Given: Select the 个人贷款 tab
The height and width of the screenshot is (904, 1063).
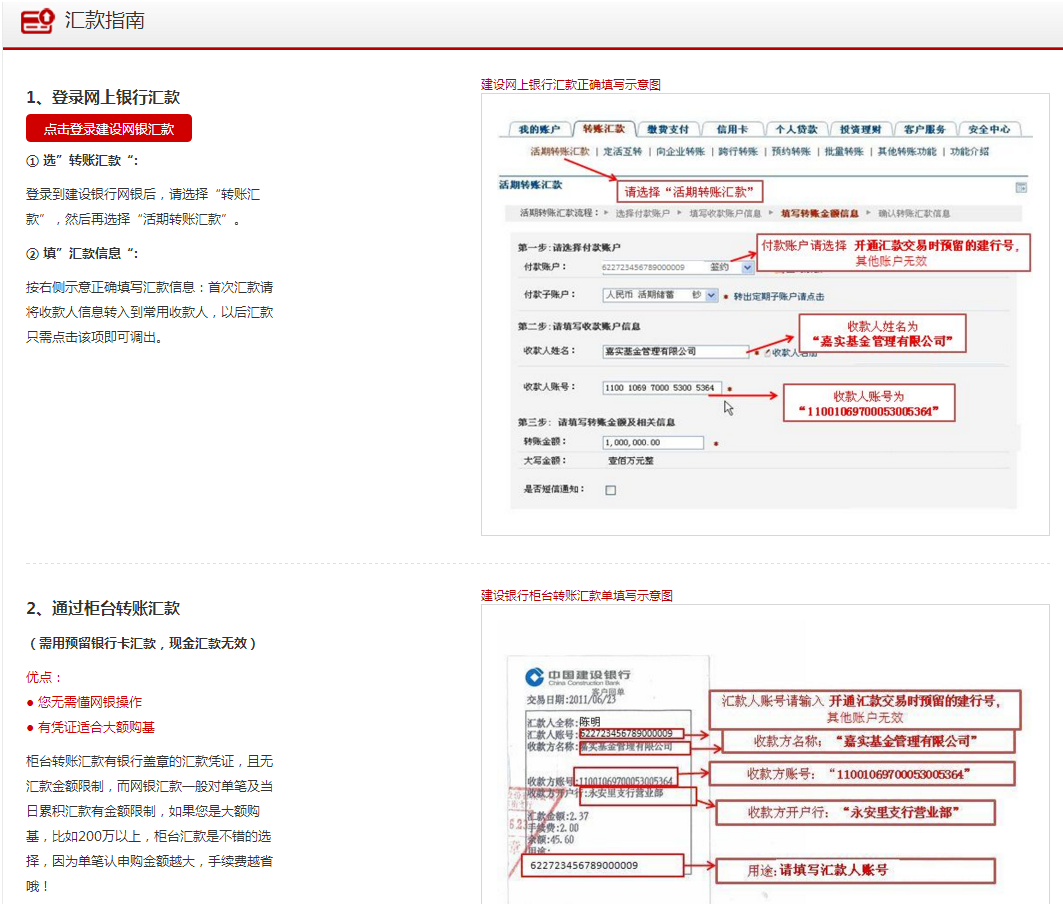Looking at the screenshot, I should click(x=796, y=129).
